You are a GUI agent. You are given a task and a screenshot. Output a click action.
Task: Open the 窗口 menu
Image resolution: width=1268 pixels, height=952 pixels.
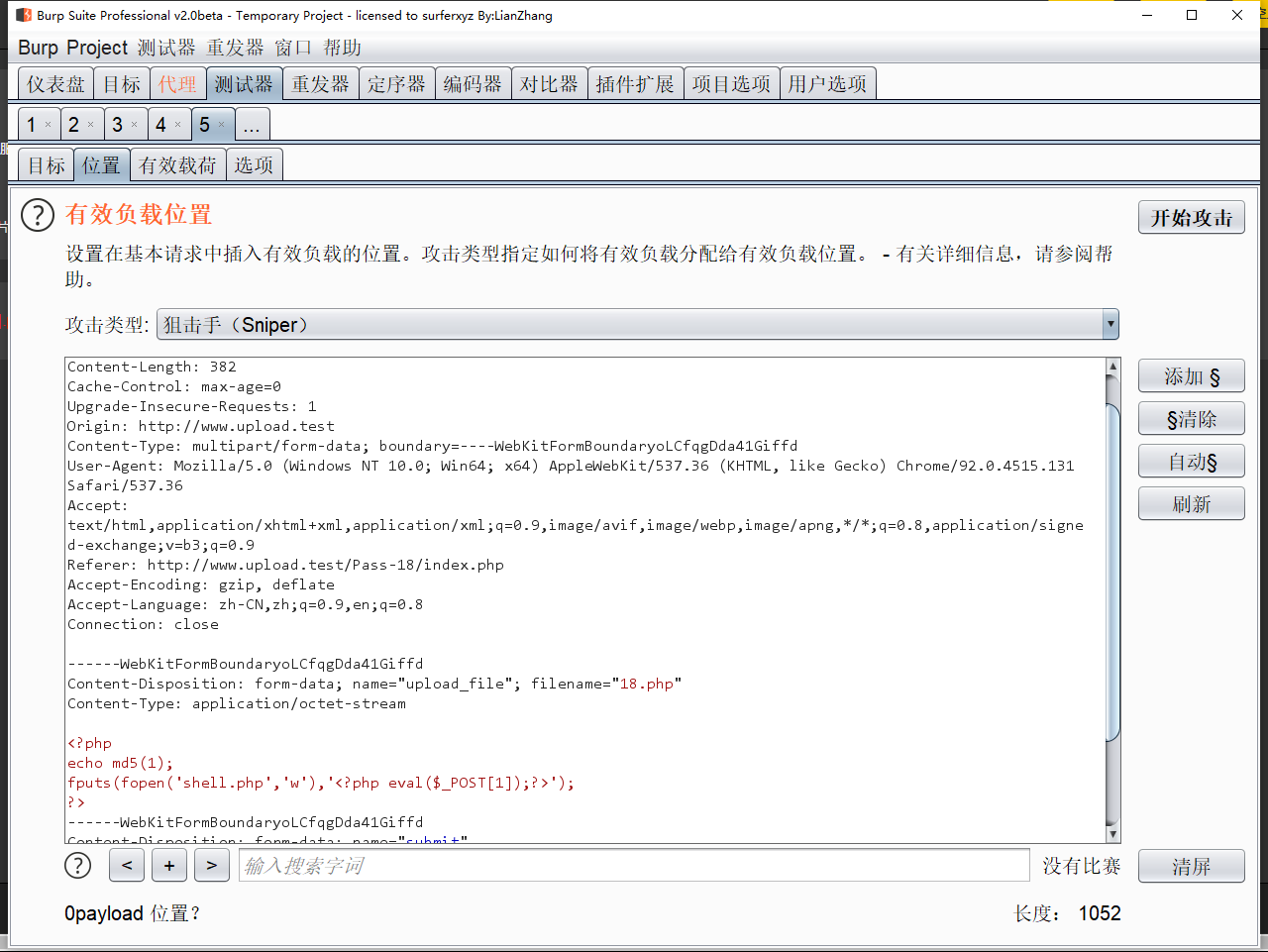293,48
